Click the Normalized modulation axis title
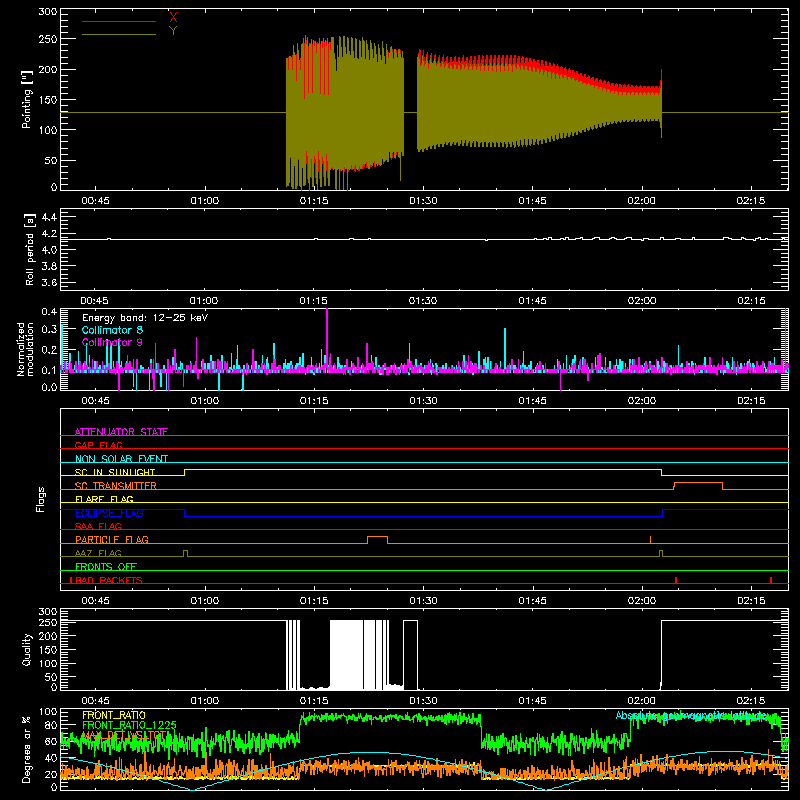 click(25, 349)
